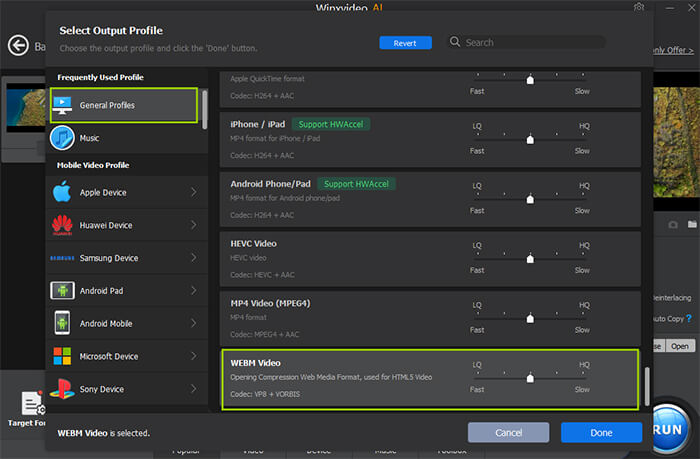Click the Cancel button
The image size is (700, 459).
(508, 433)
